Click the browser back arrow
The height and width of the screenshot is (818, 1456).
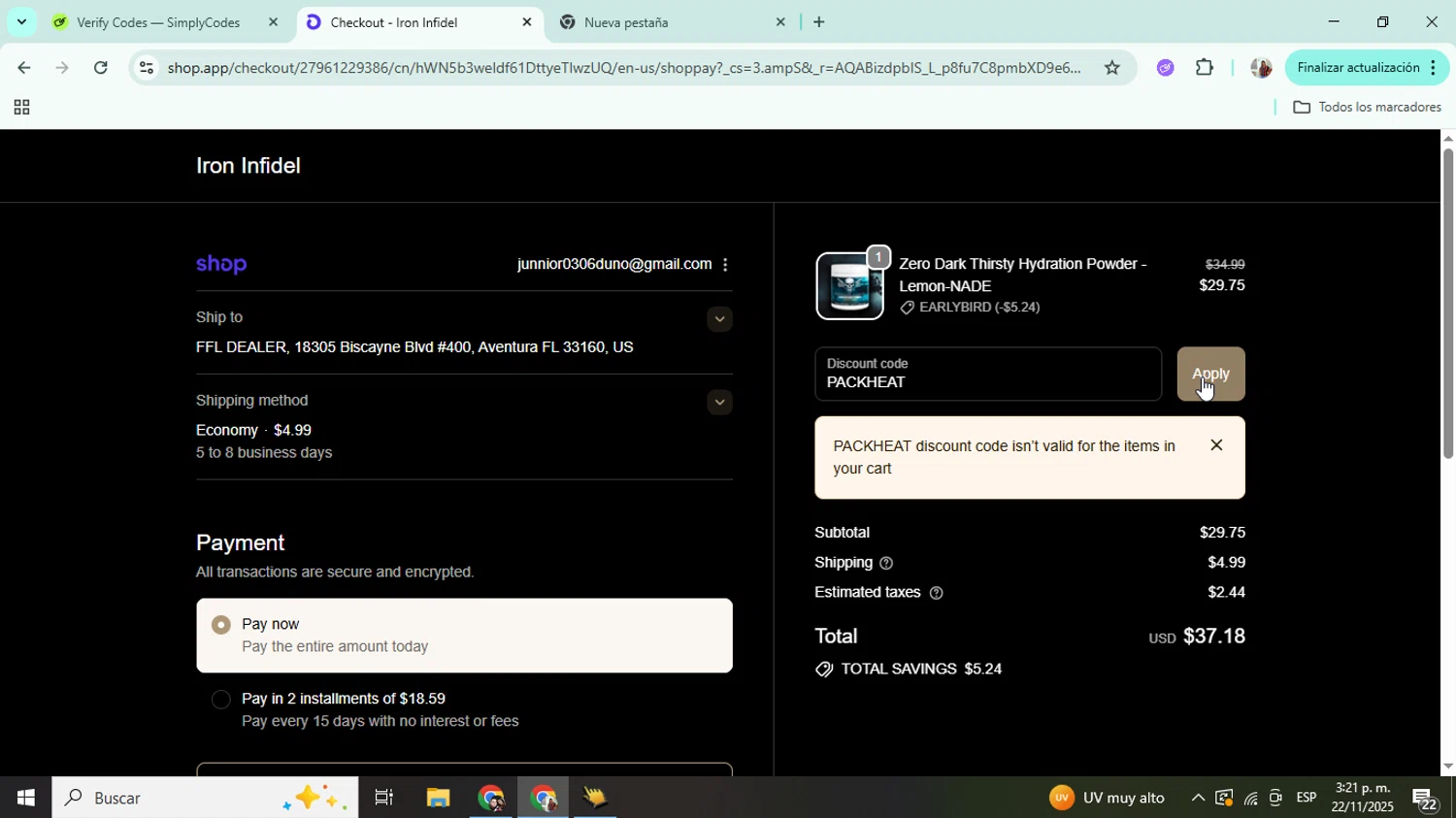pos(22,68)
